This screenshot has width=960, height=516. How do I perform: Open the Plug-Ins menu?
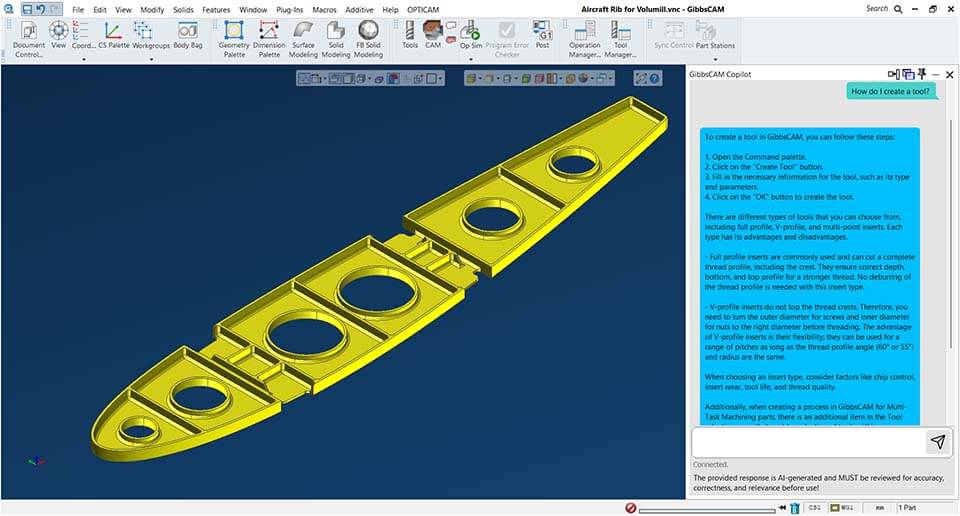tap(290, 9)
